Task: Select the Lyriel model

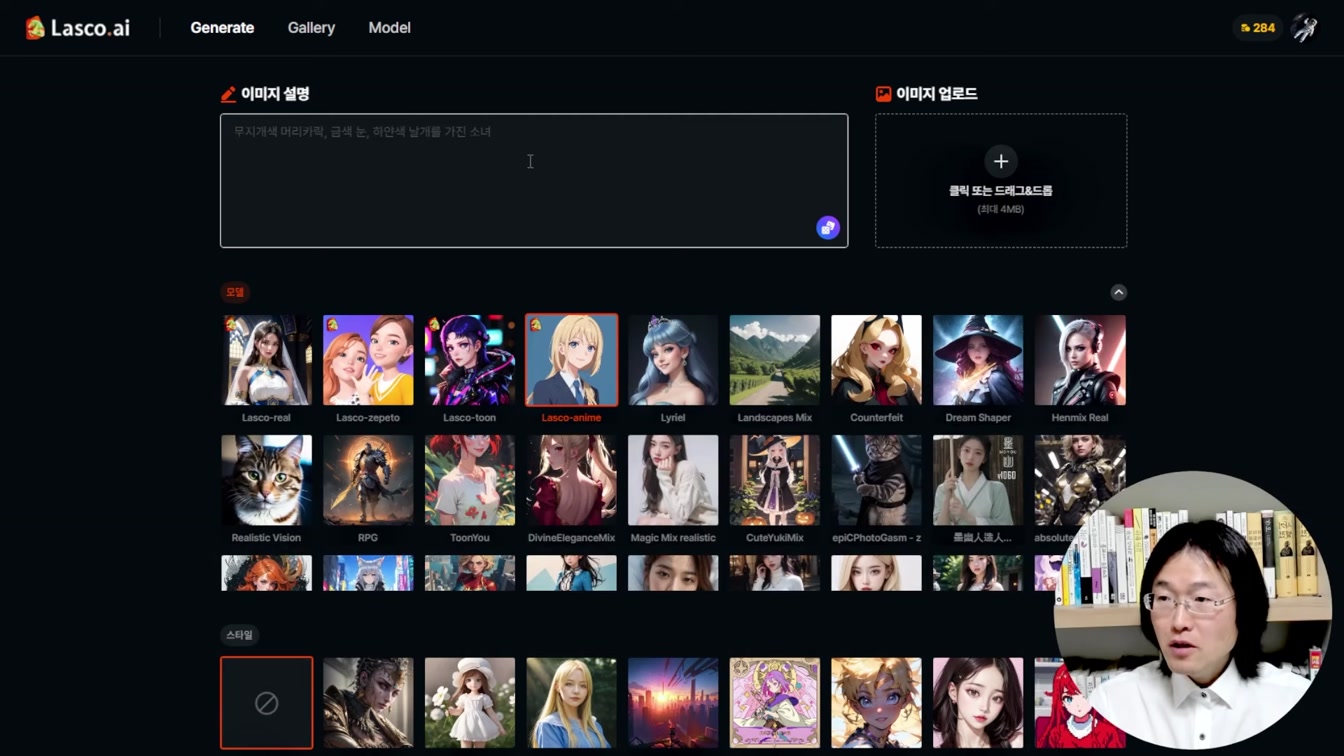Action: [x=673, y=360]
